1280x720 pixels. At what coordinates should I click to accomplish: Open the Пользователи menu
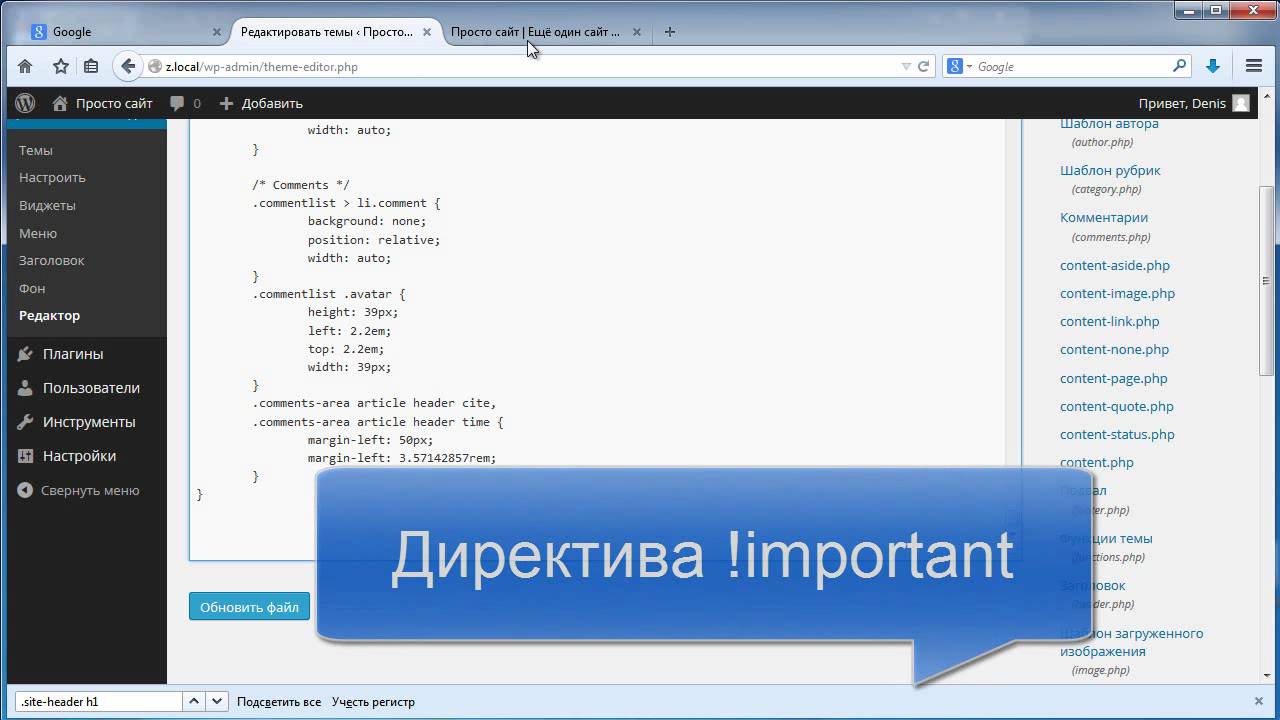(x=91, y=388)
